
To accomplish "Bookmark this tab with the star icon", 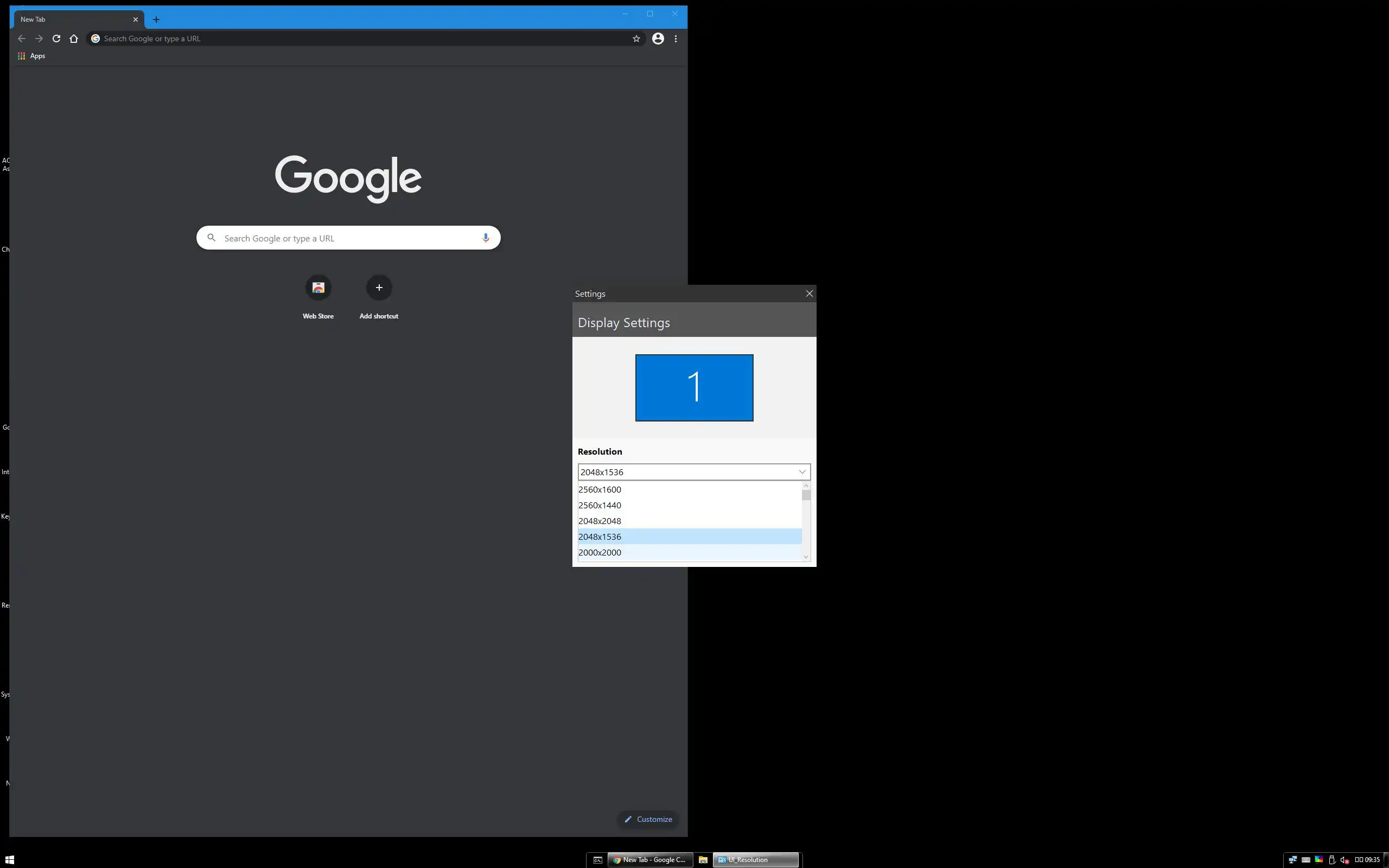I will point(636,39).
